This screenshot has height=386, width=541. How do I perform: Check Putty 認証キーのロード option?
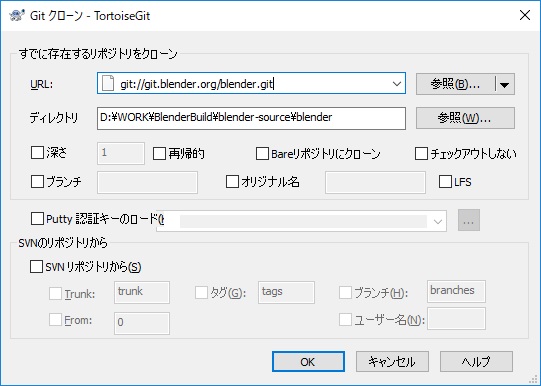[x=37, y=219]
